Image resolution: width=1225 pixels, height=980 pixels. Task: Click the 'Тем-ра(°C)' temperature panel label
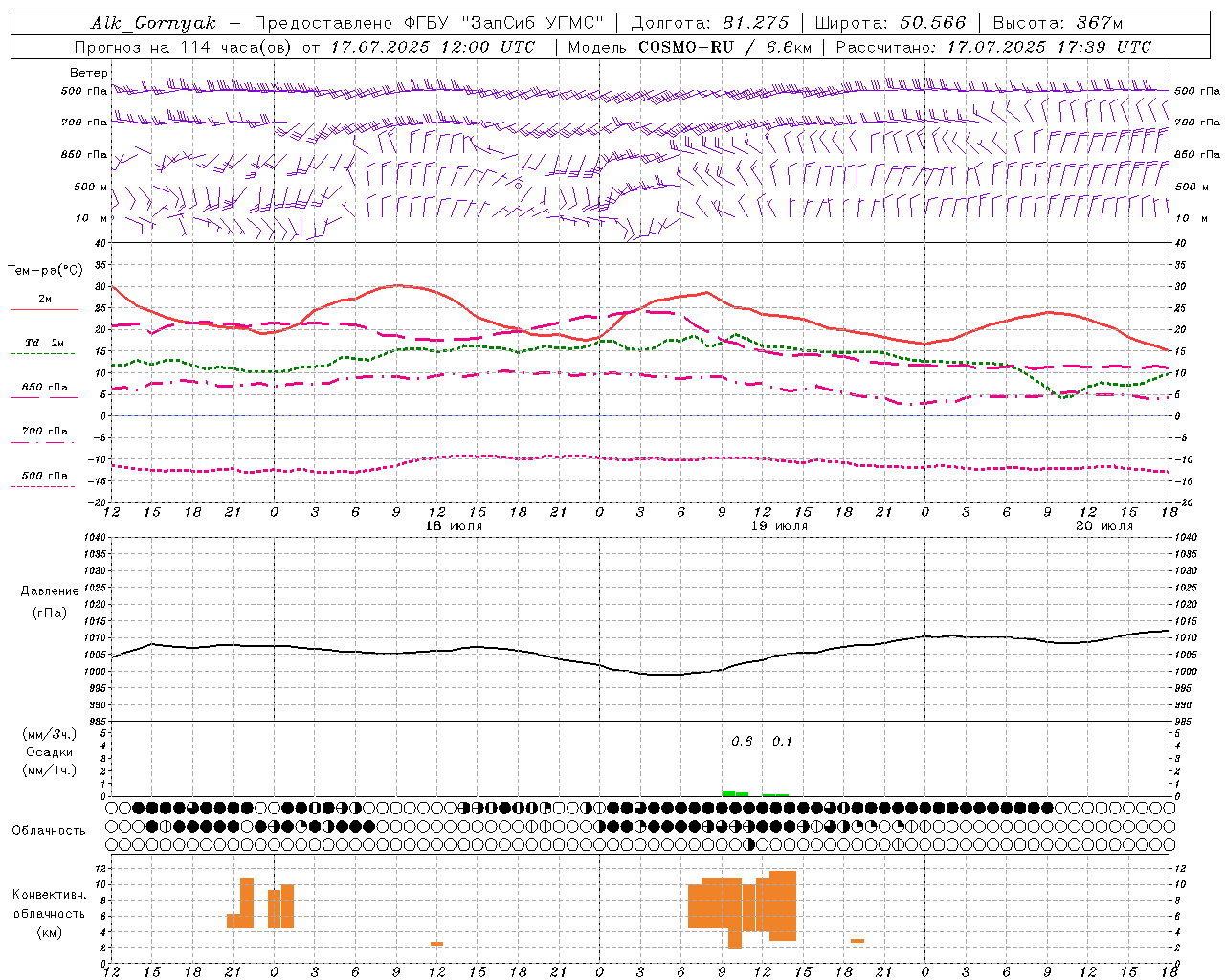click(45, 271)
